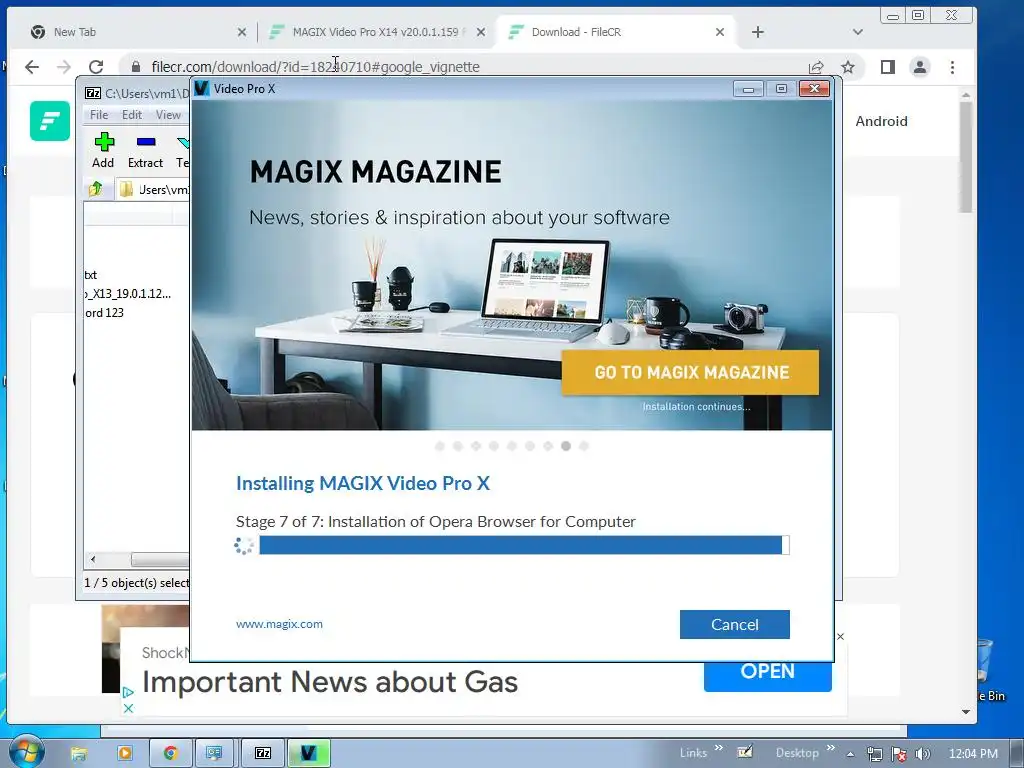The height and width of the screenshot is (768, 1024).
Task: Open File Explorer from the taskbar
Action: pyautogui.click(x=79, y=753)
